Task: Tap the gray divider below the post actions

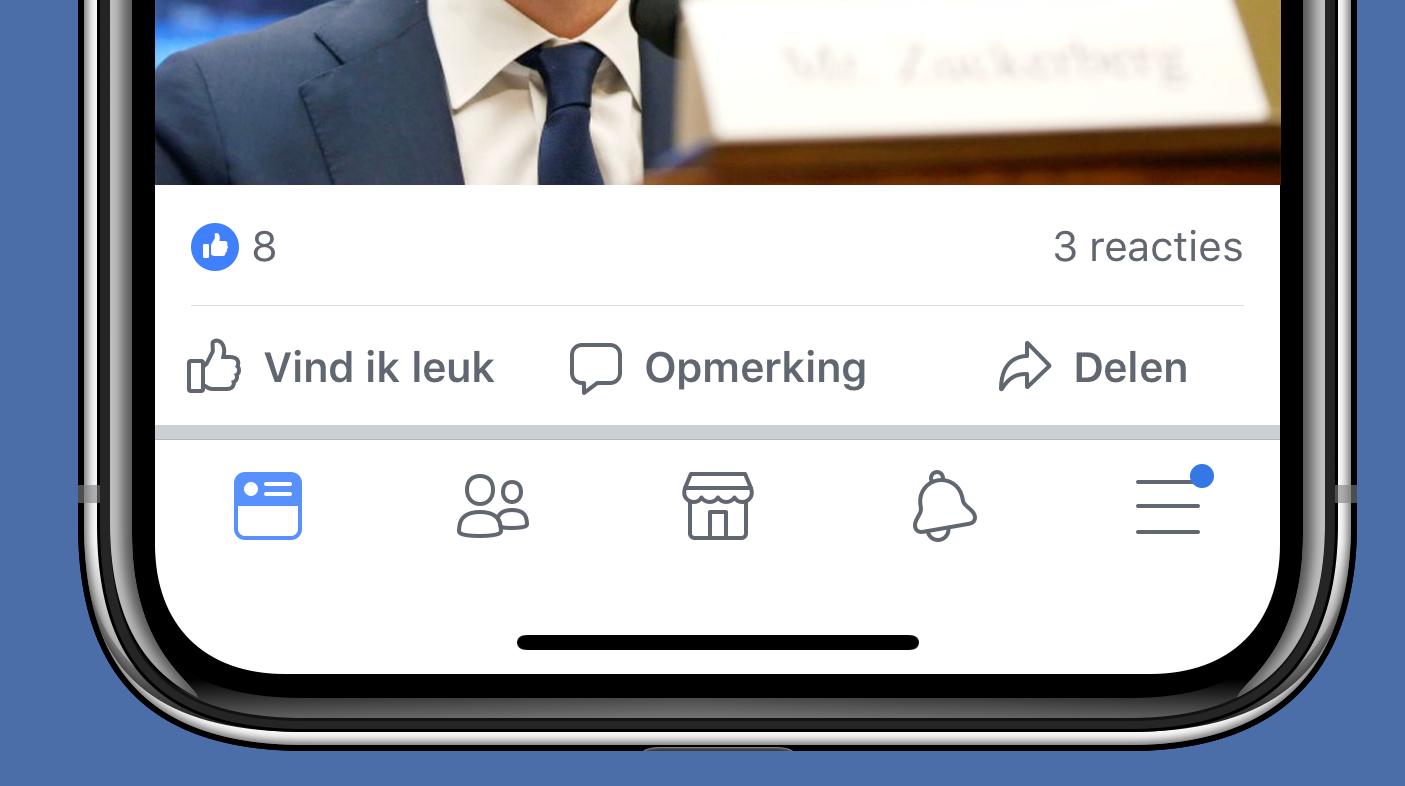Action: (x=718, y=432)
